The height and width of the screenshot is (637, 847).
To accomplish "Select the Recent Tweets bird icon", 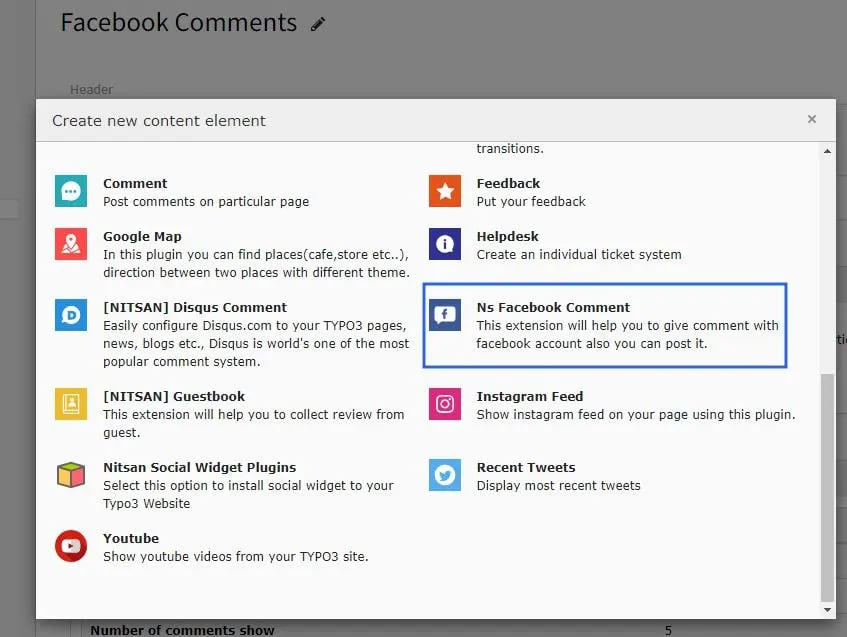I will 445,475.
